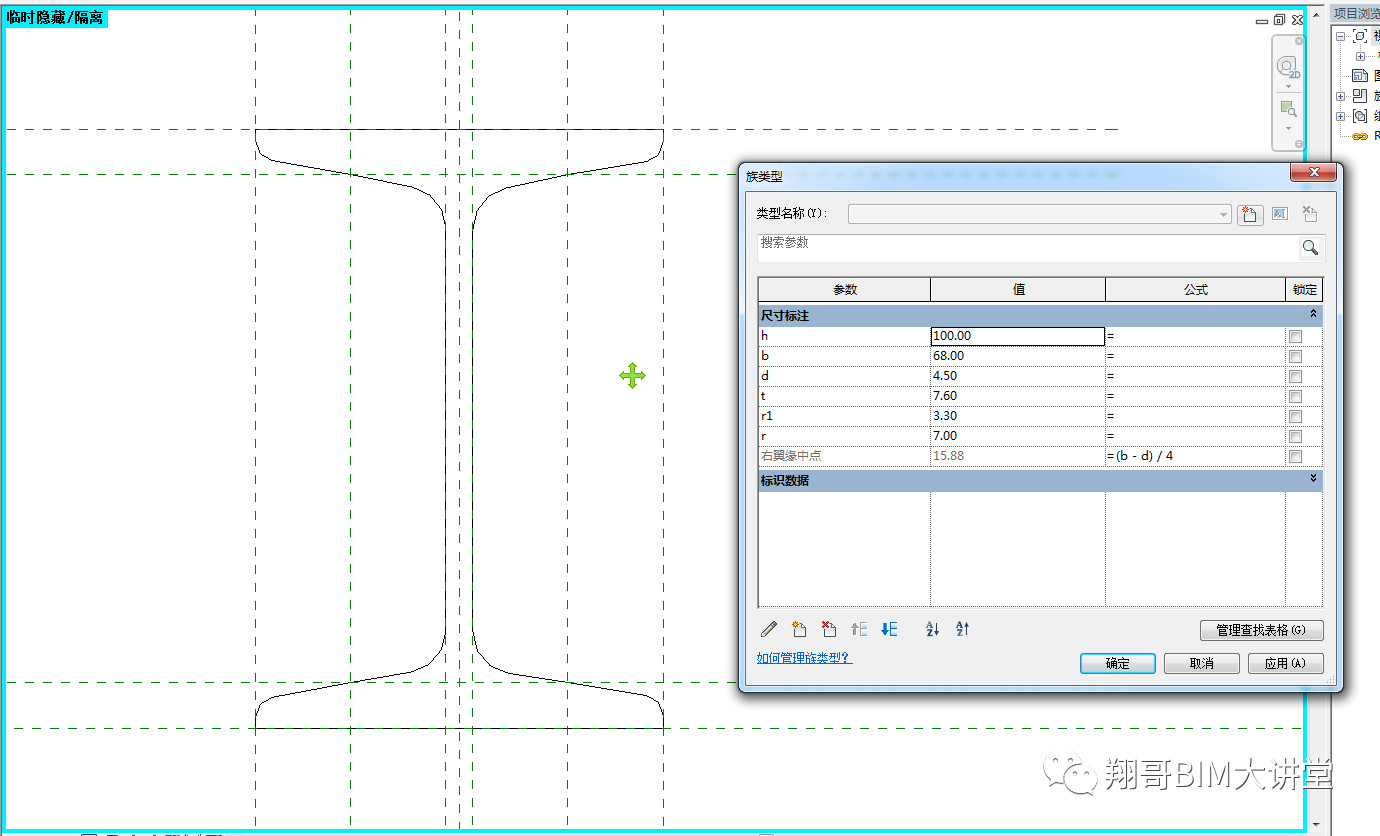Click the 2D steering wheel icon

pos(1287,67)
